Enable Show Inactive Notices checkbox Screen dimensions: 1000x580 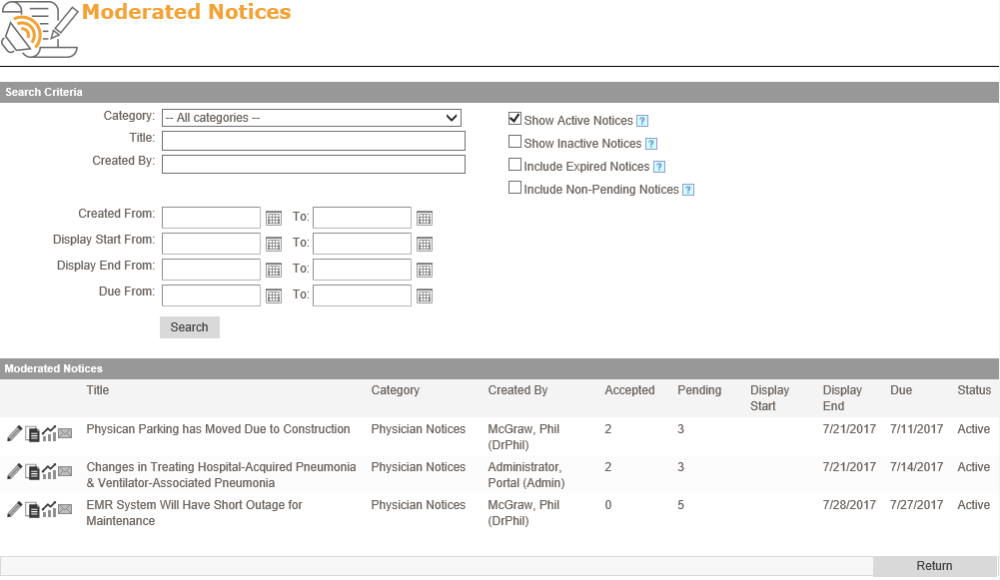(515, 142)
